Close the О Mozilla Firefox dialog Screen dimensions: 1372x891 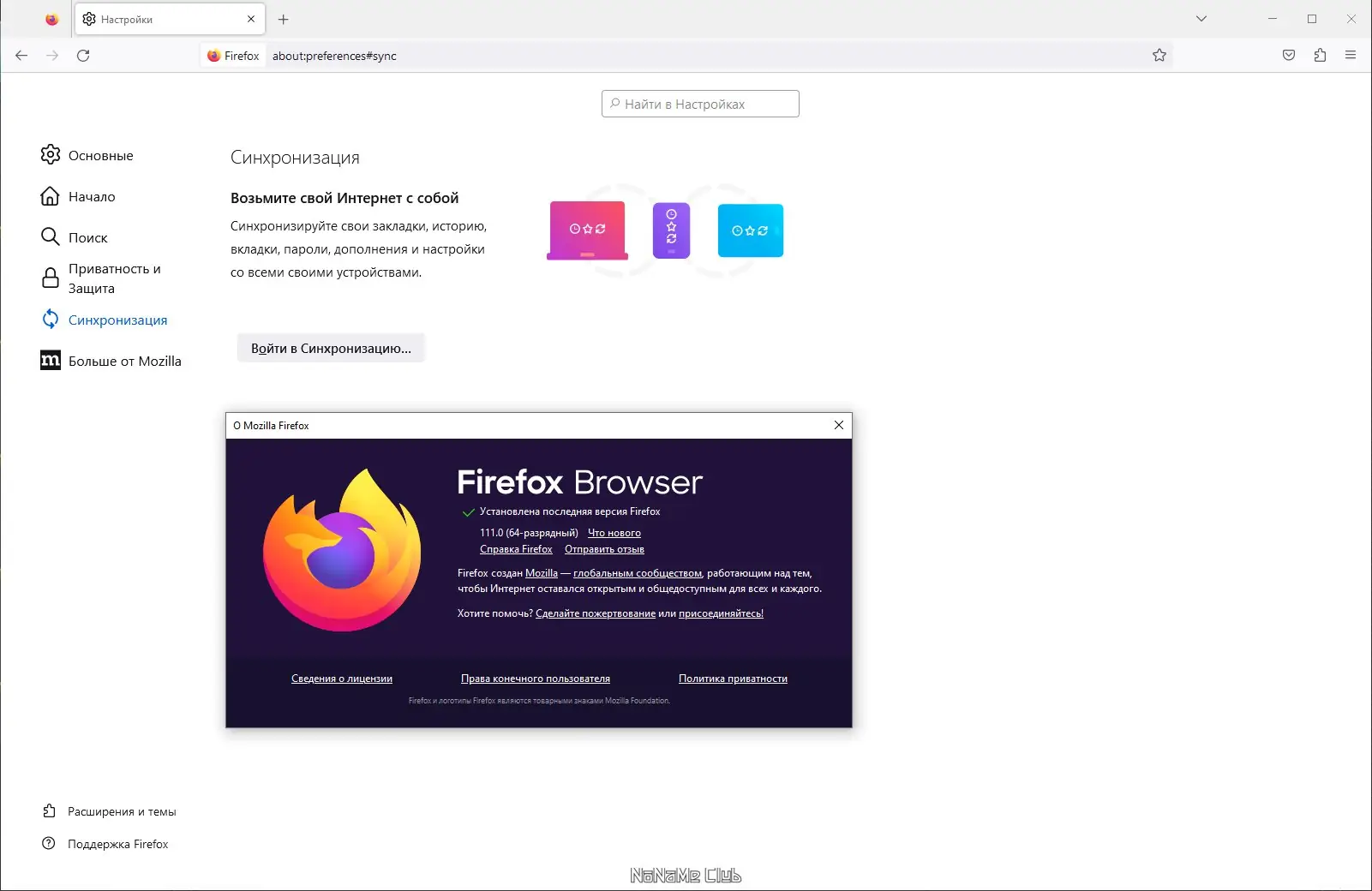coord(839,425)
